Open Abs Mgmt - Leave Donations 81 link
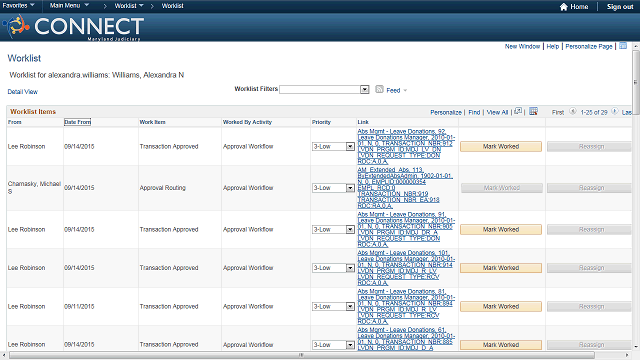The image size is (640, 360). click(x=406, y=307)
